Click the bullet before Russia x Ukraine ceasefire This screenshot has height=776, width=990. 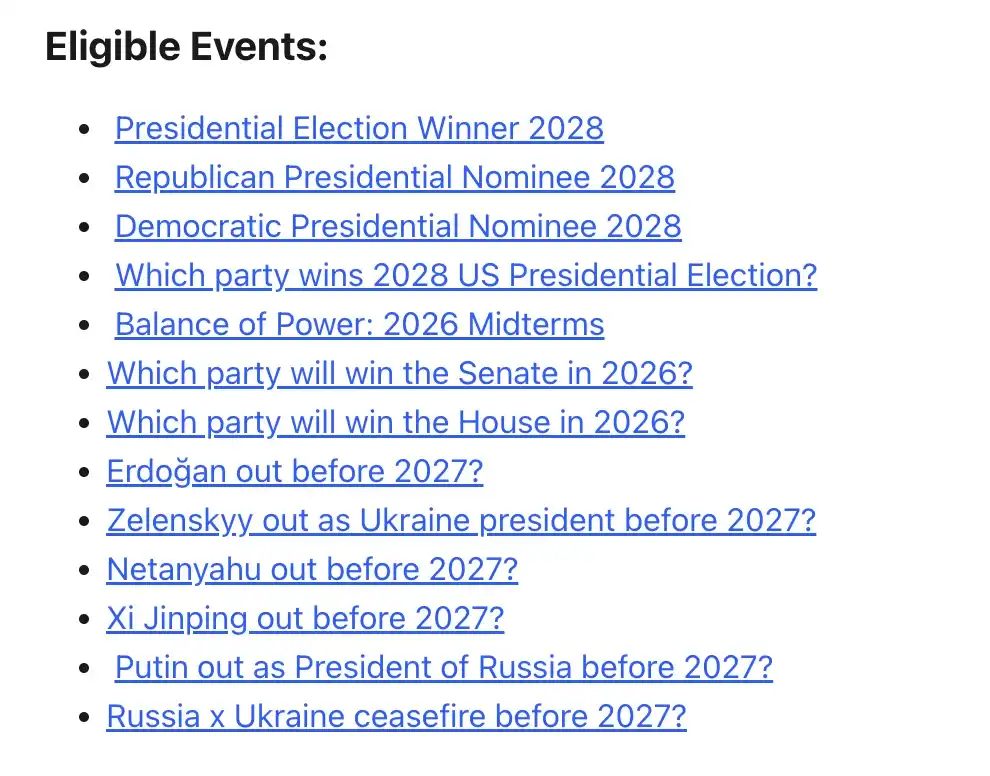click(x=85, y=718)
